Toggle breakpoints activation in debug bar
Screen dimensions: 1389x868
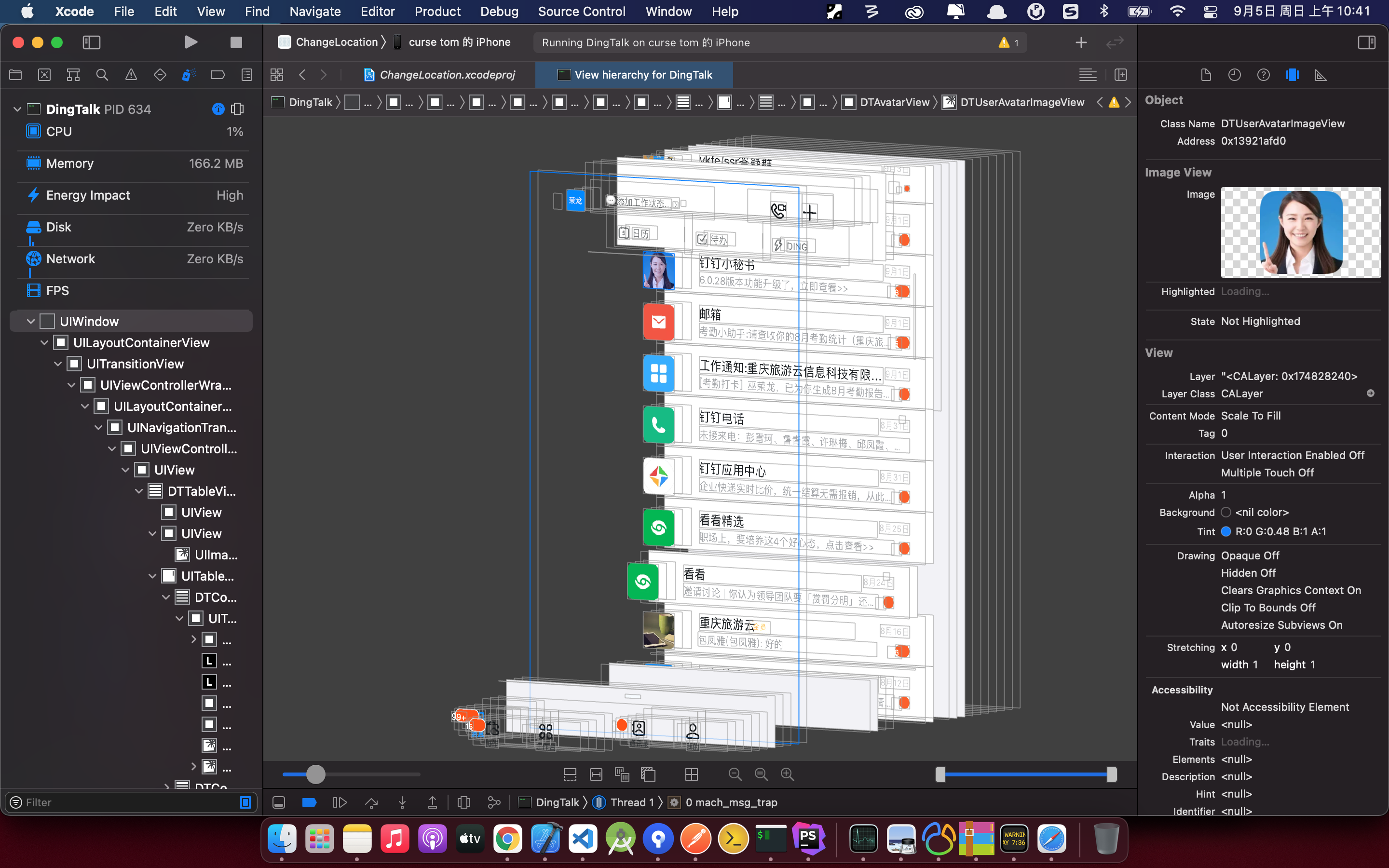tap(309, 802)
